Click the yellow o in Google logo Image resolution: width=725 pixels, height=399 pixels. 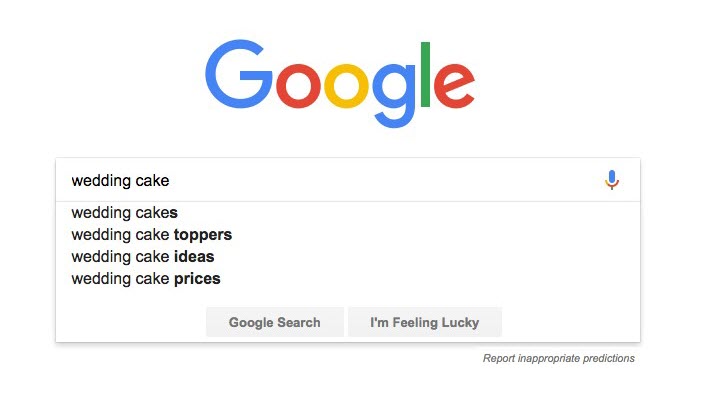coord(346,86)
